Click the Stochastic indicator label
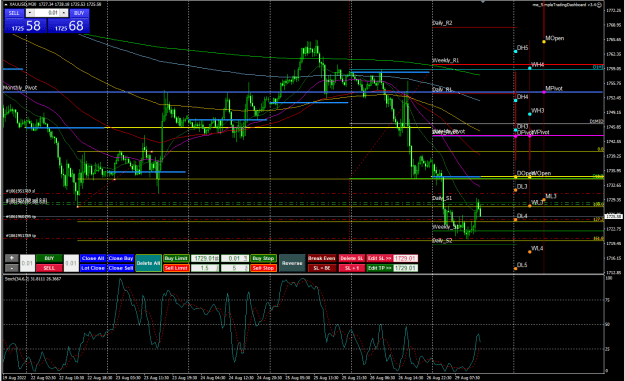 (33, 279)
